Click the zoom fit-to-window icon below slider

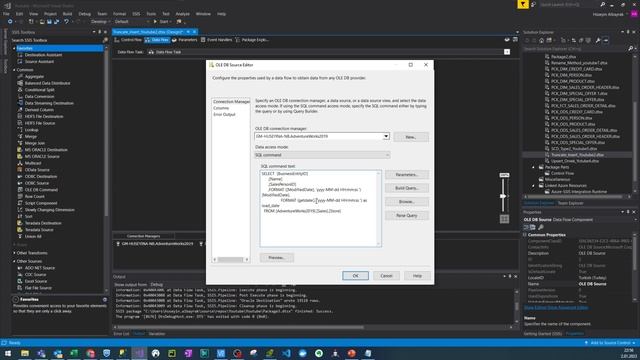coord(504,219)
